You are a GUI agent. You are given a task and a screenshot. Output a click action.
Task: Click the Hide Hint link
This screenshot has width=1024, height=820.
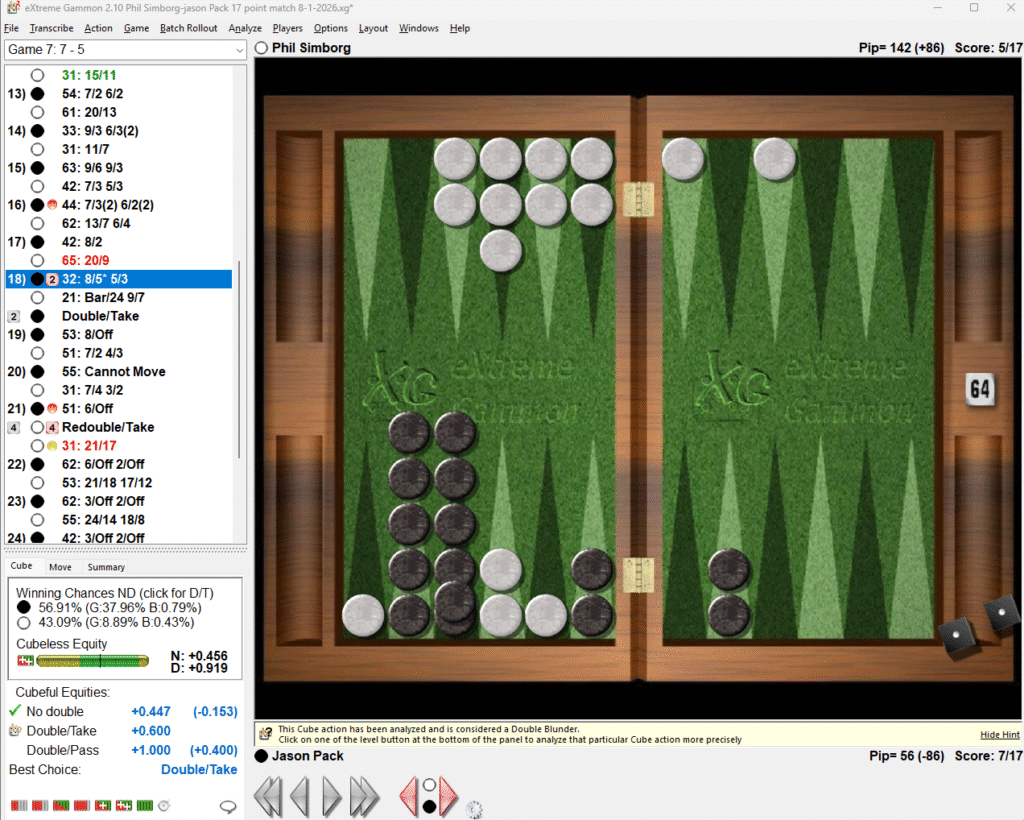[999, 734]
